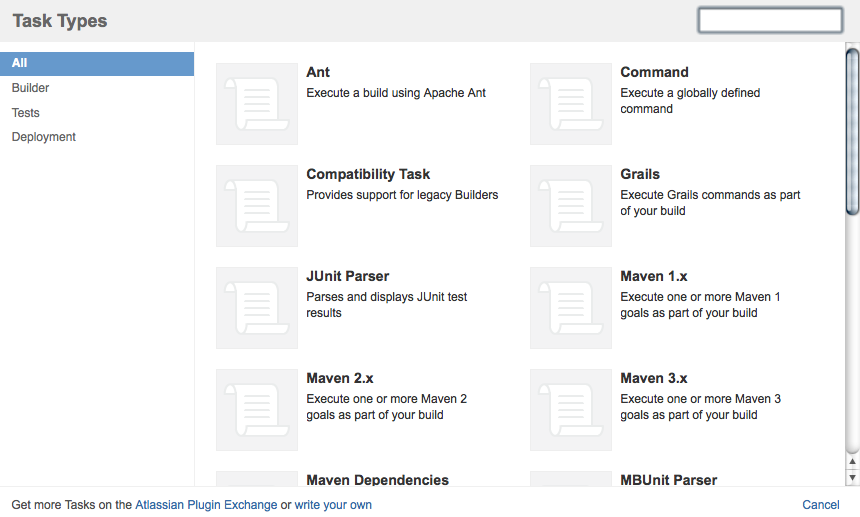This screenshot has width=860, height=517.
Task: Select the Compatibility Task icon
Action: [257, 206]
